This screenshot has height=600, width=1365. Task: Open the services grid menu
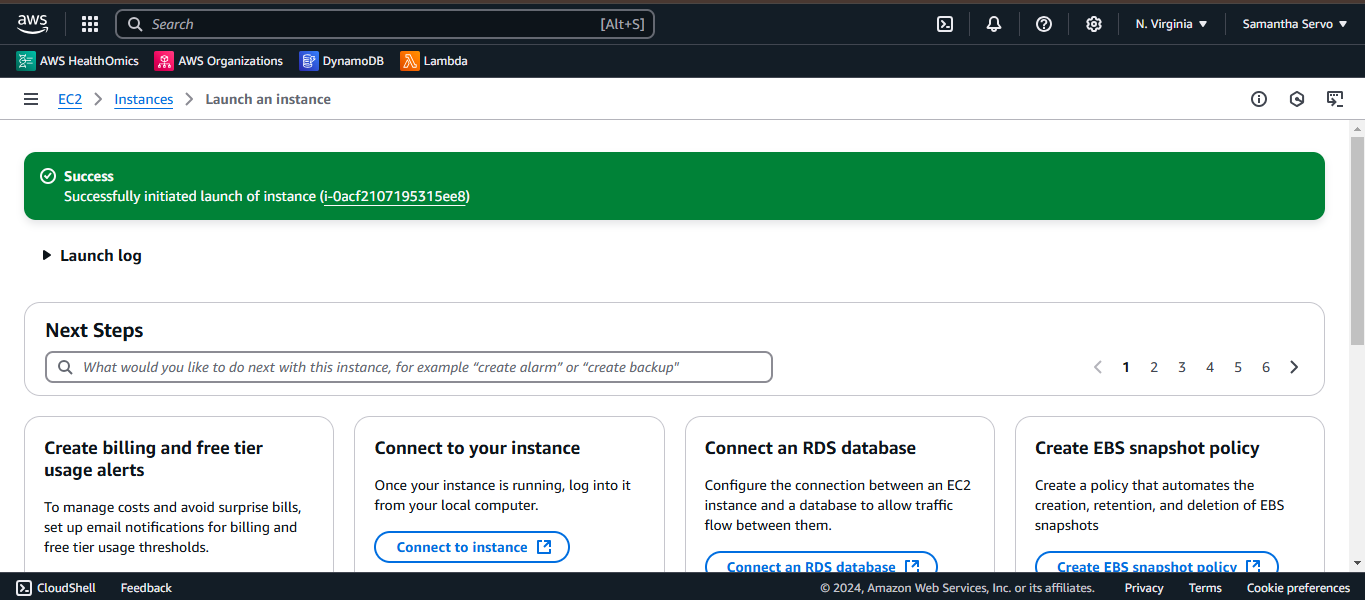pos(90,24)
